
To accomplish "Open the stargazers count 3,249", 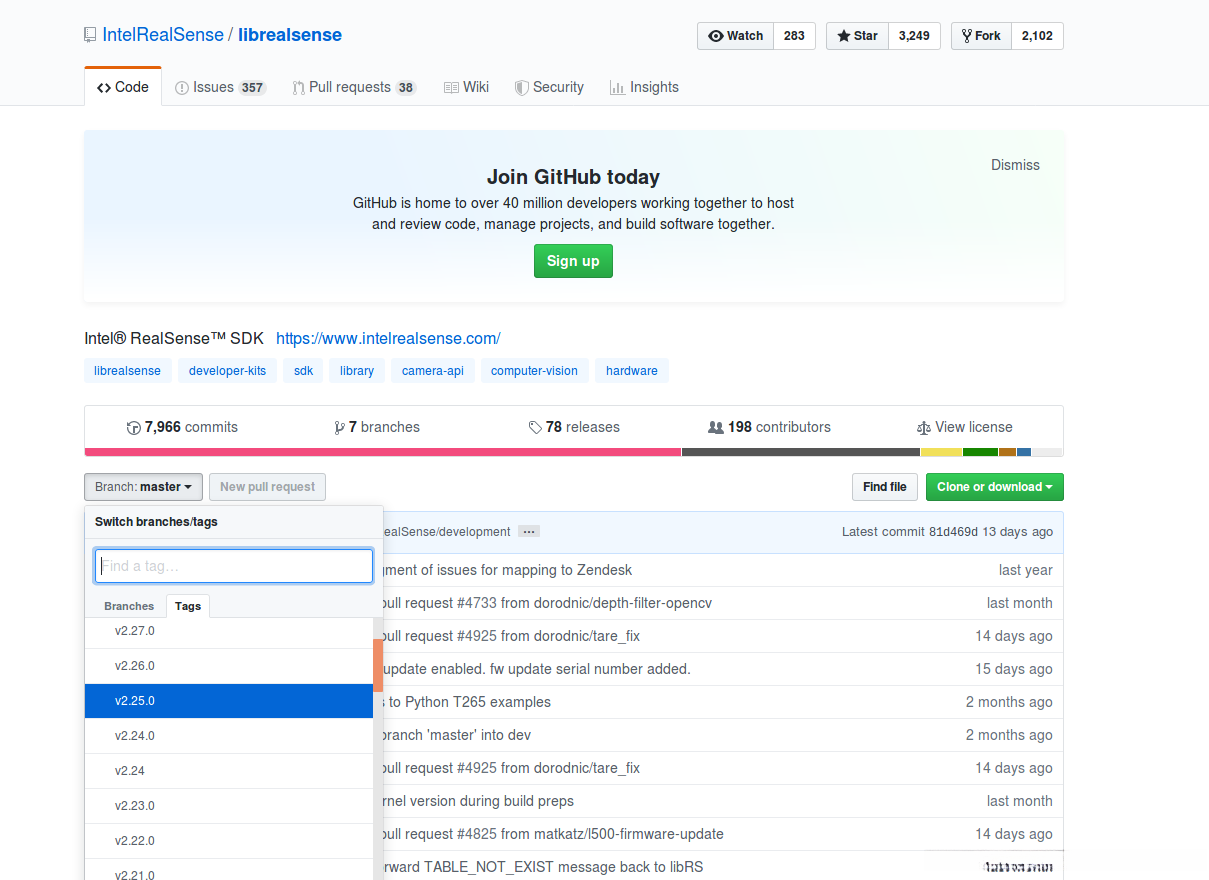I will coord(914,36).
